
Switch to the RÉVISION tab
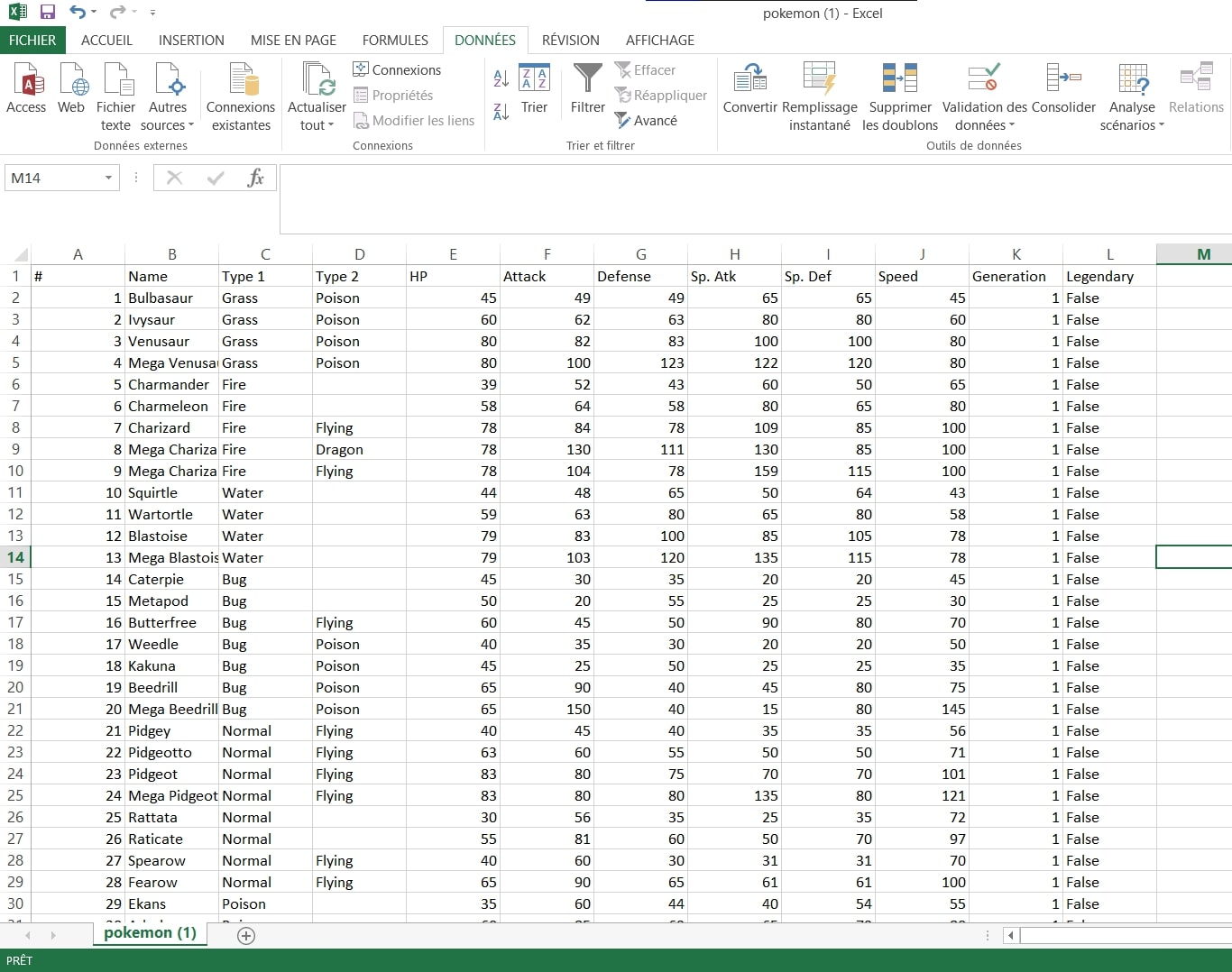click(570, 40)
